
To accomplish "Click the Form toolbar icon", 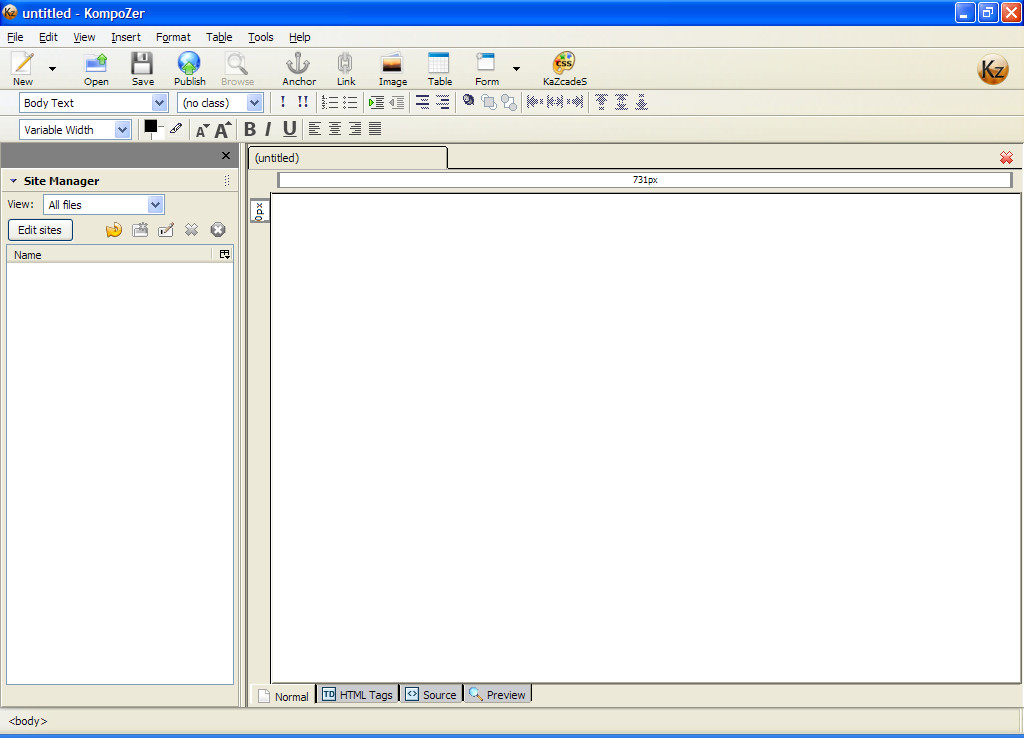I will tap(486, 62).
